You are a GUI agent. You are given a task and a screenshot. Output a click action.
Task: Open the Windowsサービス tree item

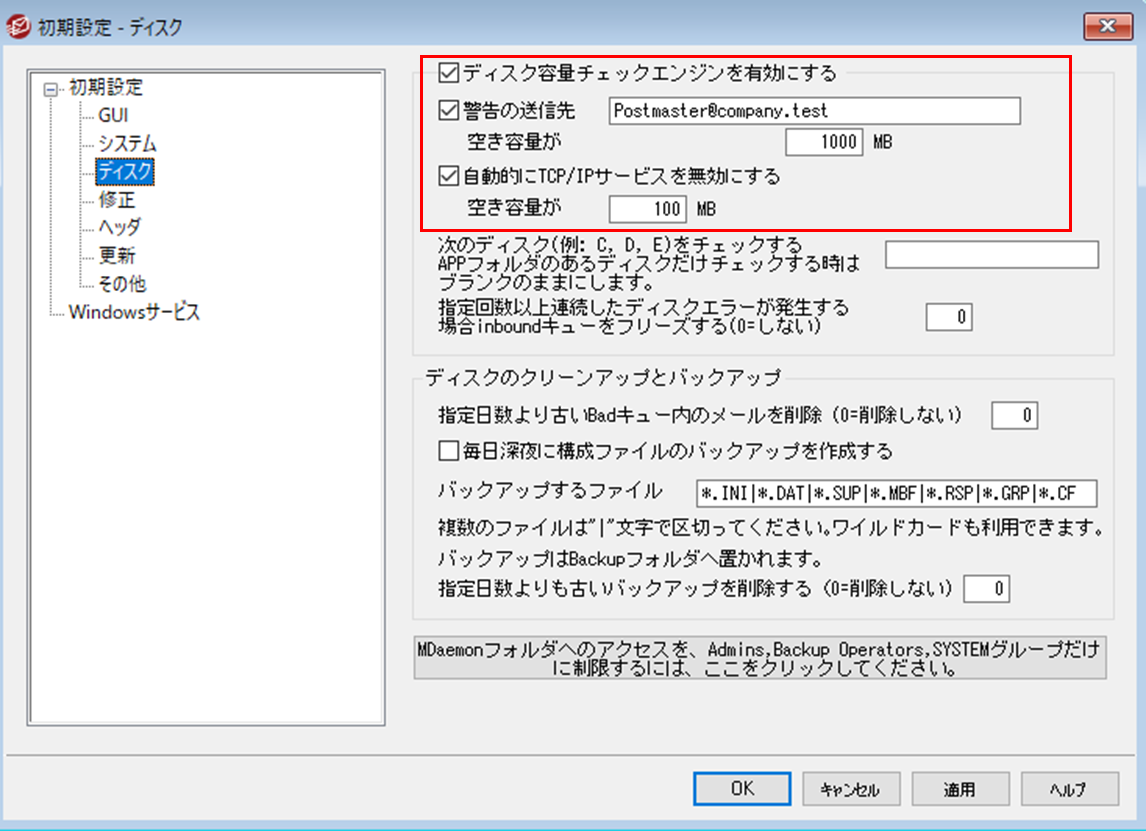[x=134, y=312]
